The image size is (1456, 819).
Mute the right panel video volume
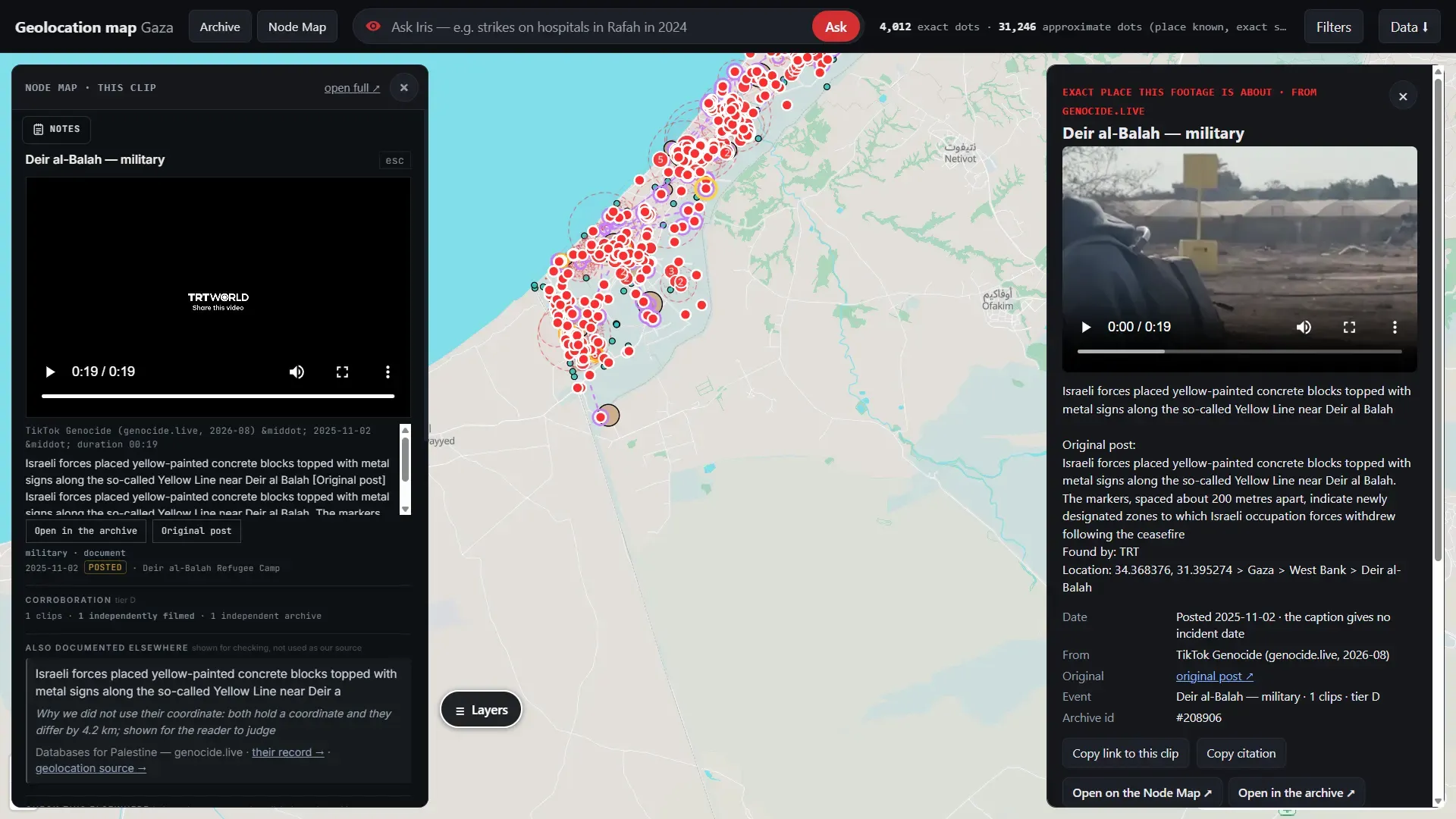(1304, 327)
